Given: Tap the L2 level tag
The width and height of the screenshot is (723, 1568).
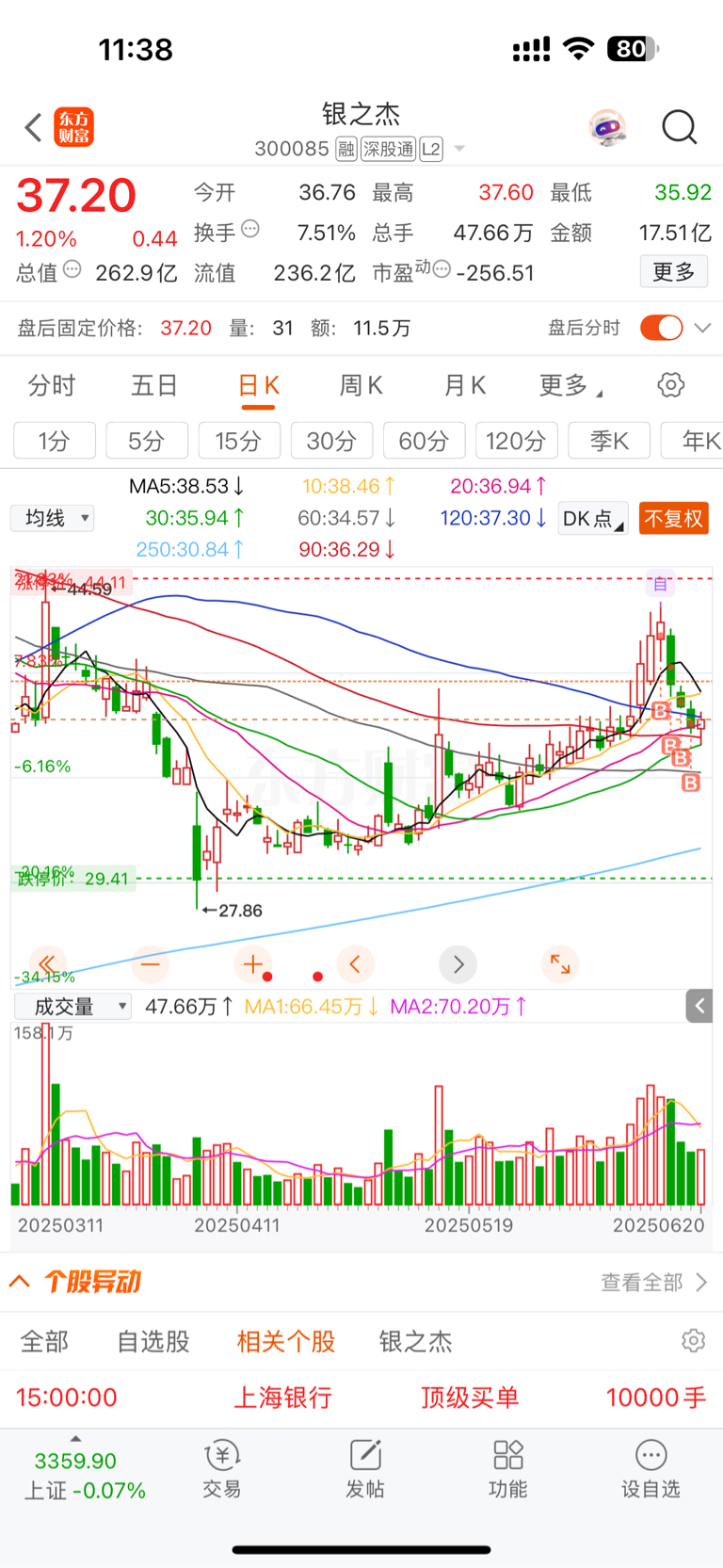Looking at the screenshot, I should 431,149.
